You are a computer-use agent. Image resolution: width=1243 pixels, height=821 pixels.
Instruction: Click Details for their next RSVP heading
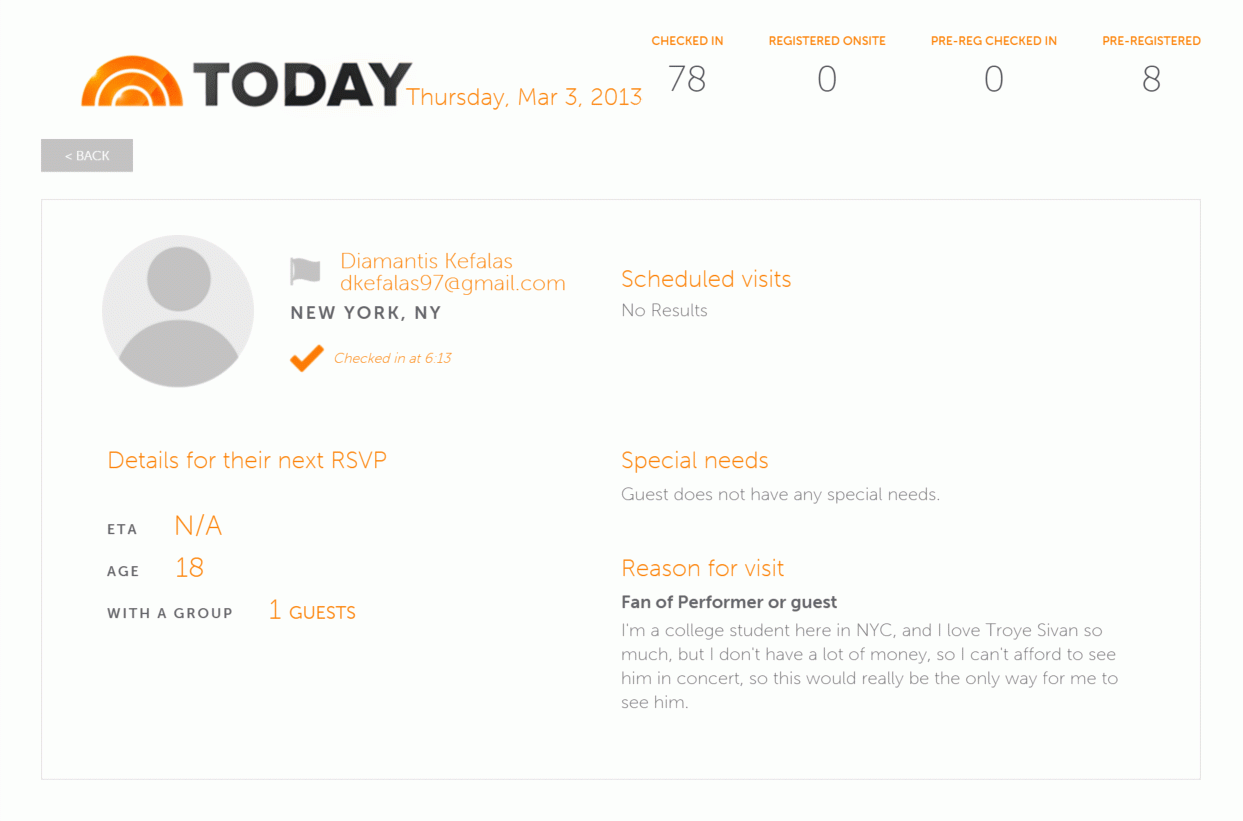[x=247, y=460]
